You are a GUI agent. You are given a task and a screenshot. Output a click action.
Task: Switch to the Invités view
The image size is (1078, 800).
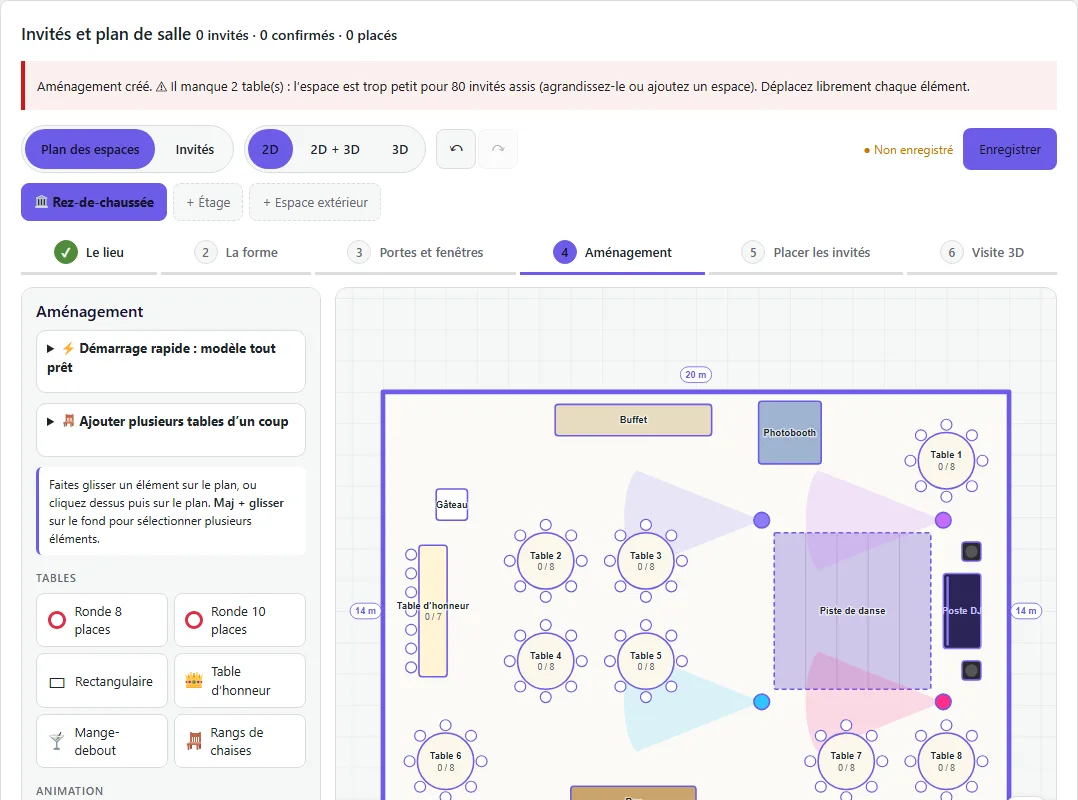click(x=195, y=149)
